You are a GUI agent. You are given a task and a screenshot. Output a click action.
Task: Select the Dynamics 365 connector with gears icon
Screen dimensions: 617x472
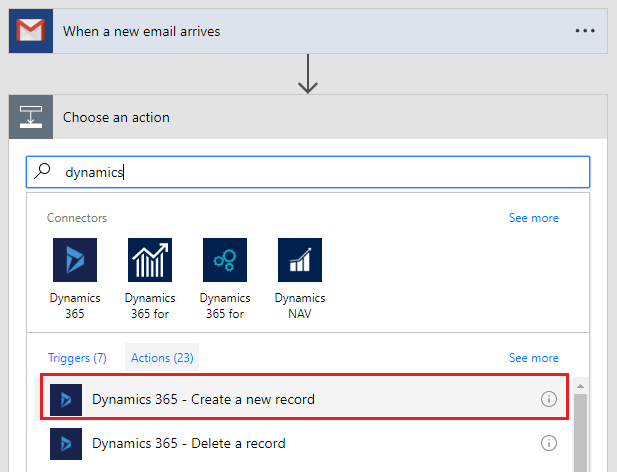[225, 260]
